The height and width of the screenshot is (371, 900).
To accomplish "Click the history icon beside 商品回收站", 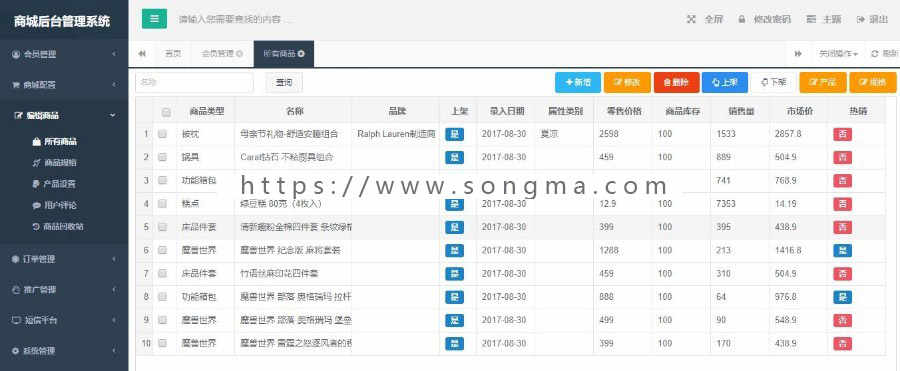I will tap(36, 226).
